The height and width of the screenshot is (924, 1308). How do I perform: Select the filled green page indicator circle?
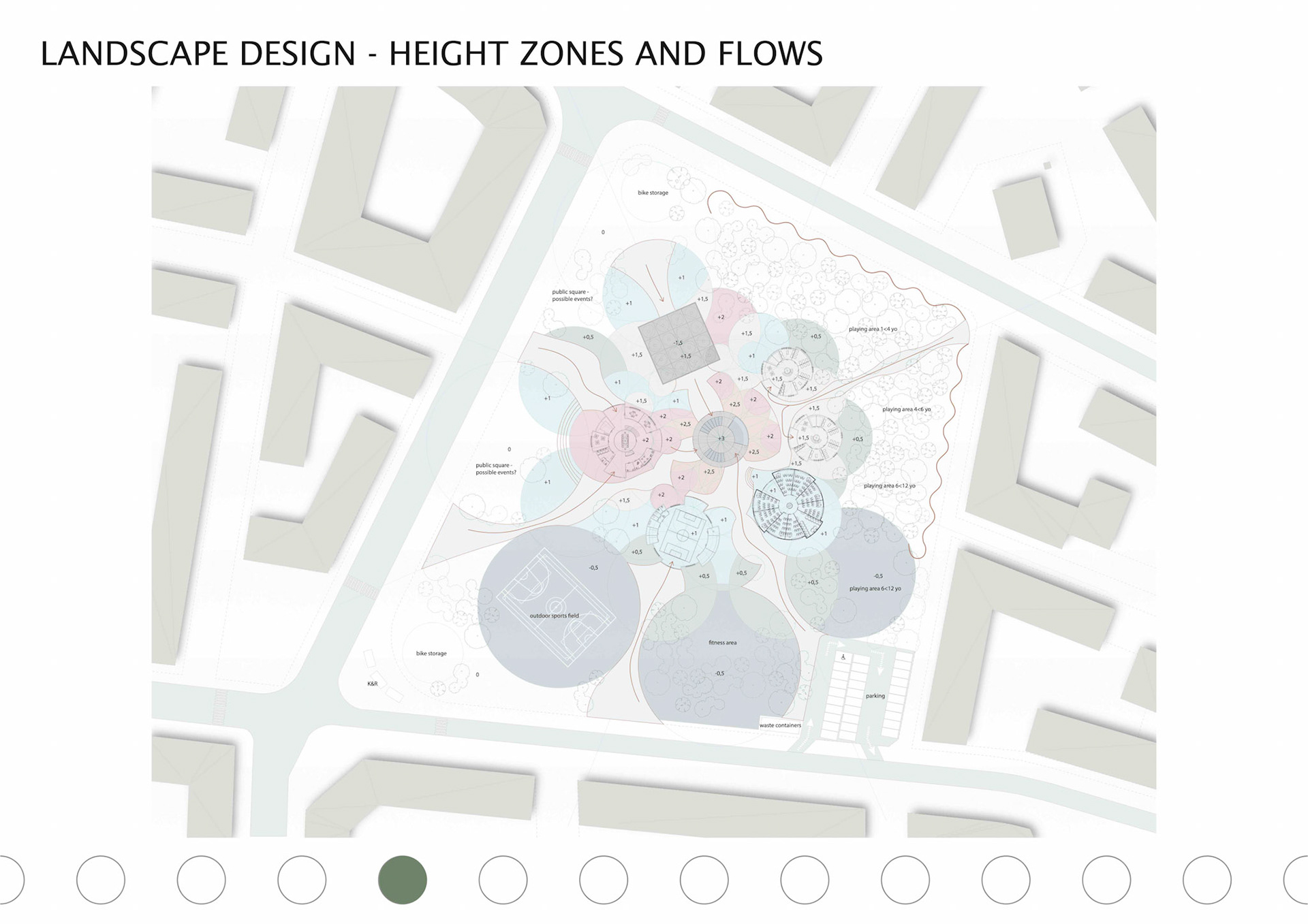402,880
